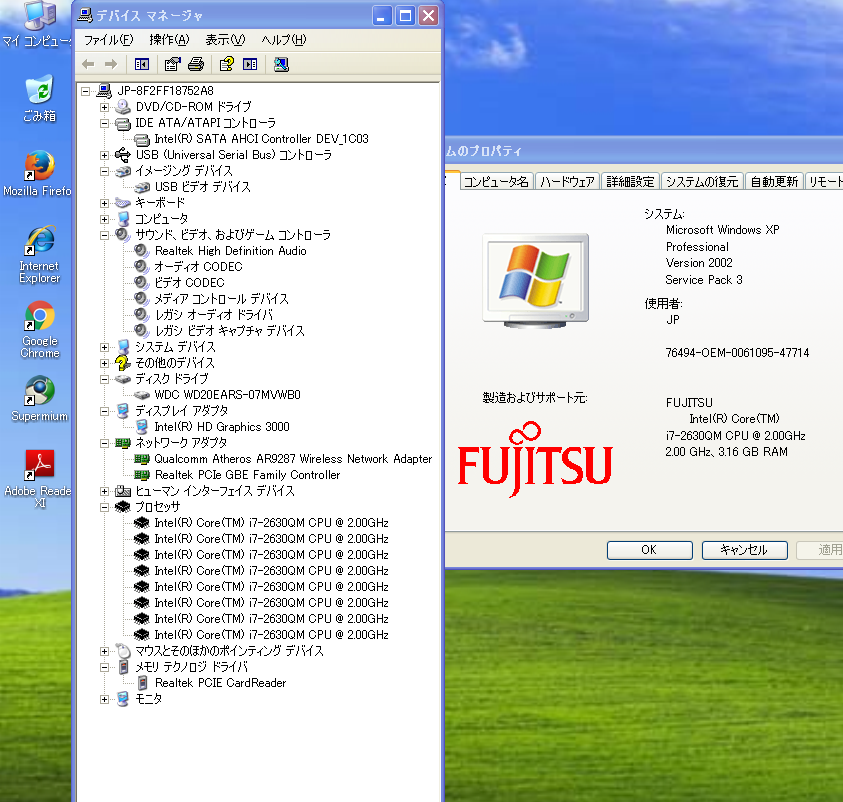The image size is (843, 802).
Task: Switch to the 自動更新 tab
Action: coord(774,182)
